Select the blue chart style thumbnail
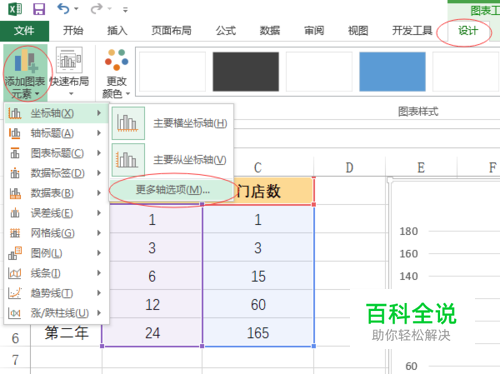Viewport: 500px width, 374px height. [392, 72]
